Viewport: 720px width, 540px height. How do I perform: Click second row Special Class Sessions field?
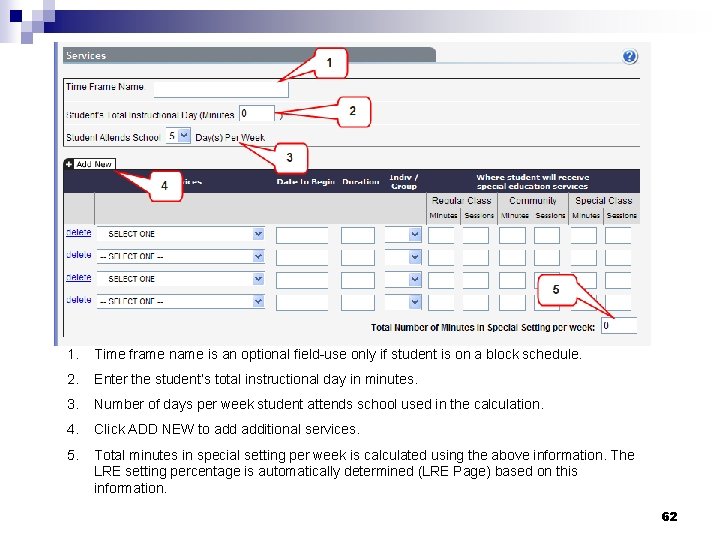(x=618, y=258)
